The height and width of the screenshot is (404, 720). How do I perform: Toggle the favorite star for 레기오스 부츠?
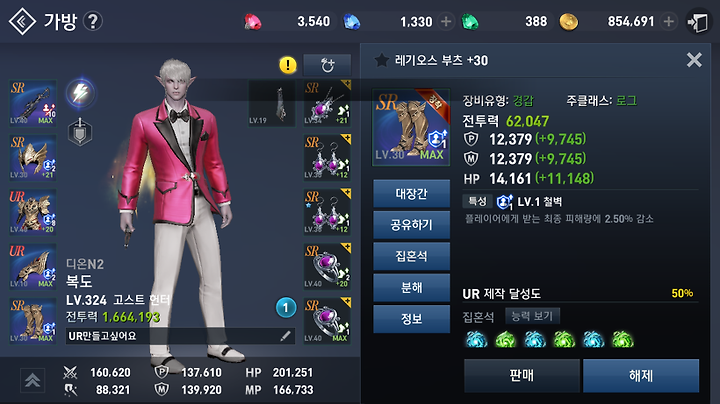(x=381, y=60)
